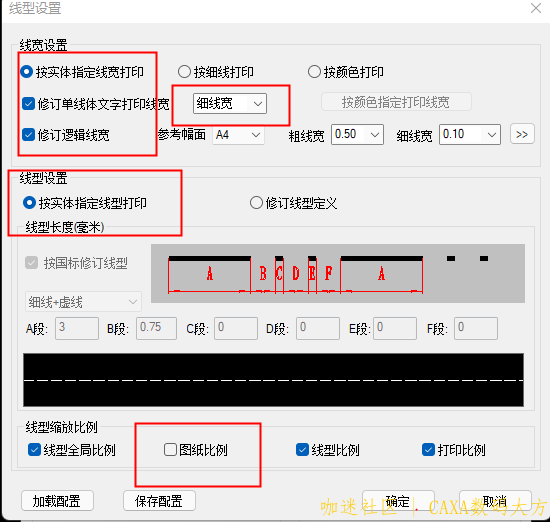Open 参考幅面 A4 dropdown

tap(238, 135)
